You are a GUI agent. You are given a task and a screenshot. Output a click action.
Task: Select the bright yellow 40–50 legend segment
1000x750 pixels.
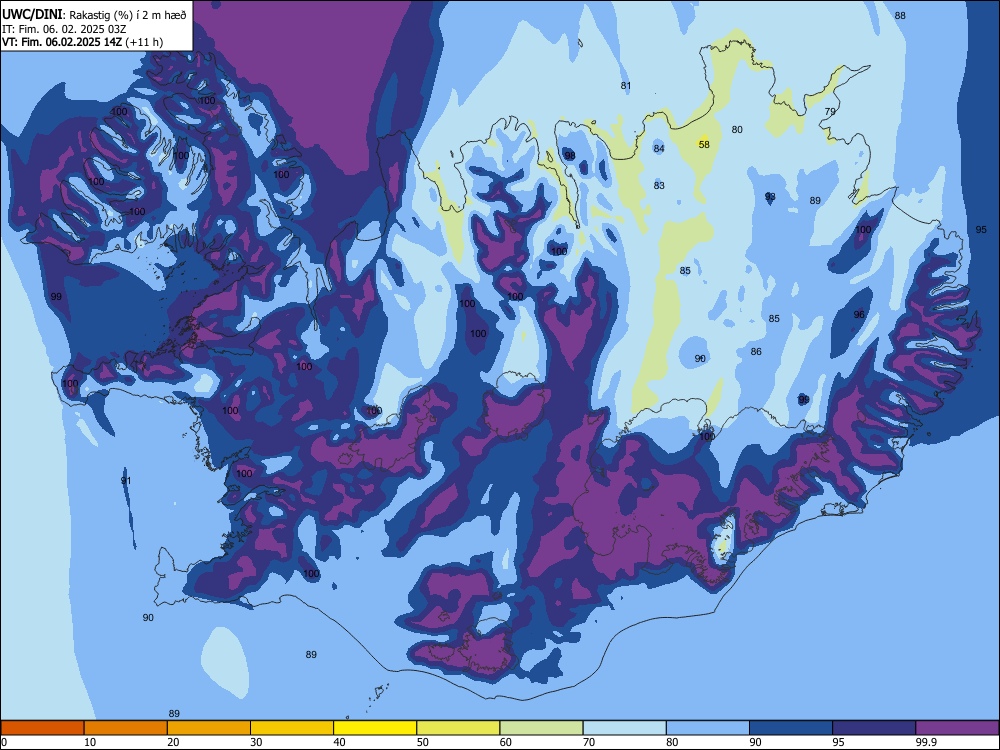point(375,728)
